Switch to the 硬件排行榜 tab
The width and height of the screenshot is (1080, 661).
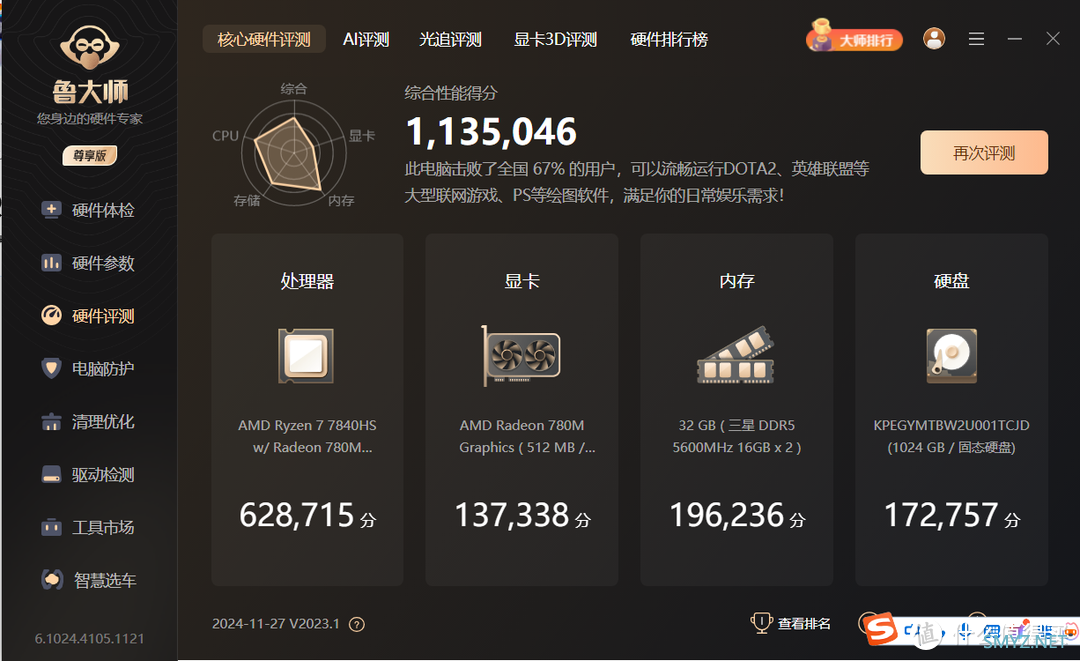click(669, 39)
